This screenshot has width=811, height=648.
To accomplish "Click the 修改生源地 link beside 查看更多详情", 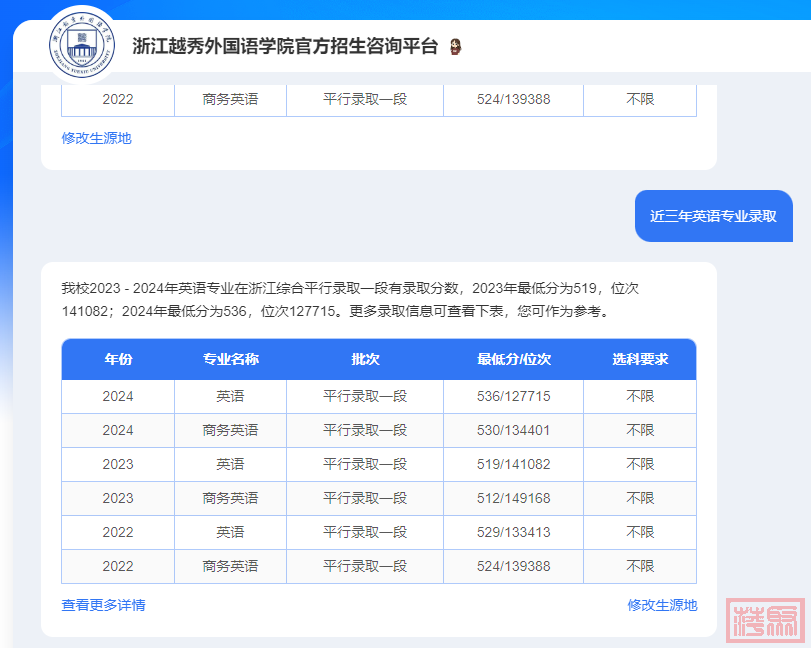I will (x=662, y=605).
